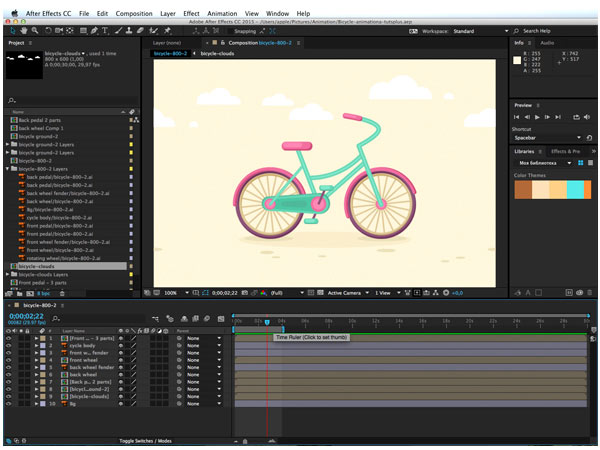Play the preview in Preview panel
The width and height of the screenshot is (600, 450).
(x=537, y=117)
